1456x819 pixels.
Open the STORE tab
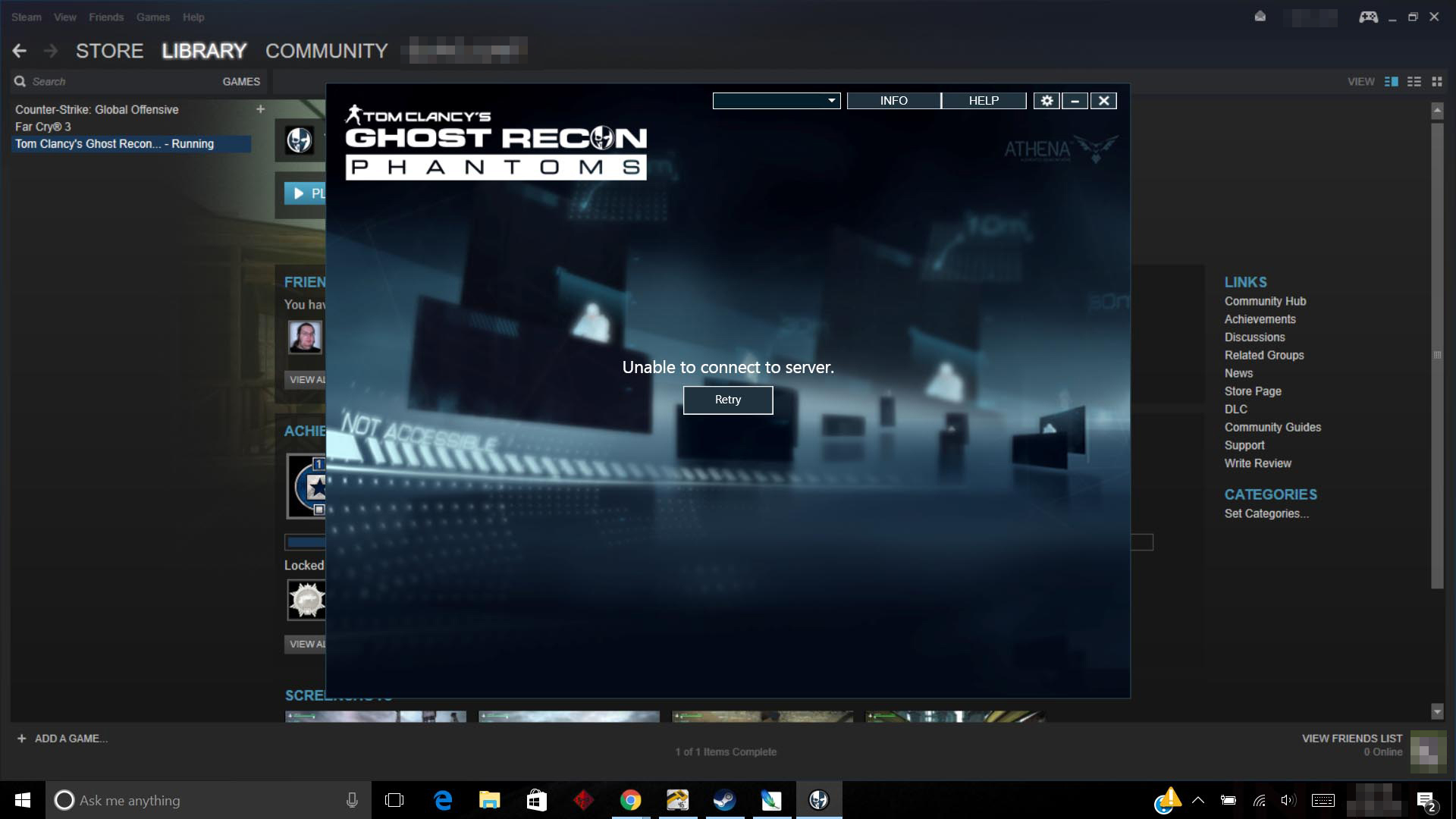point(109,51)
